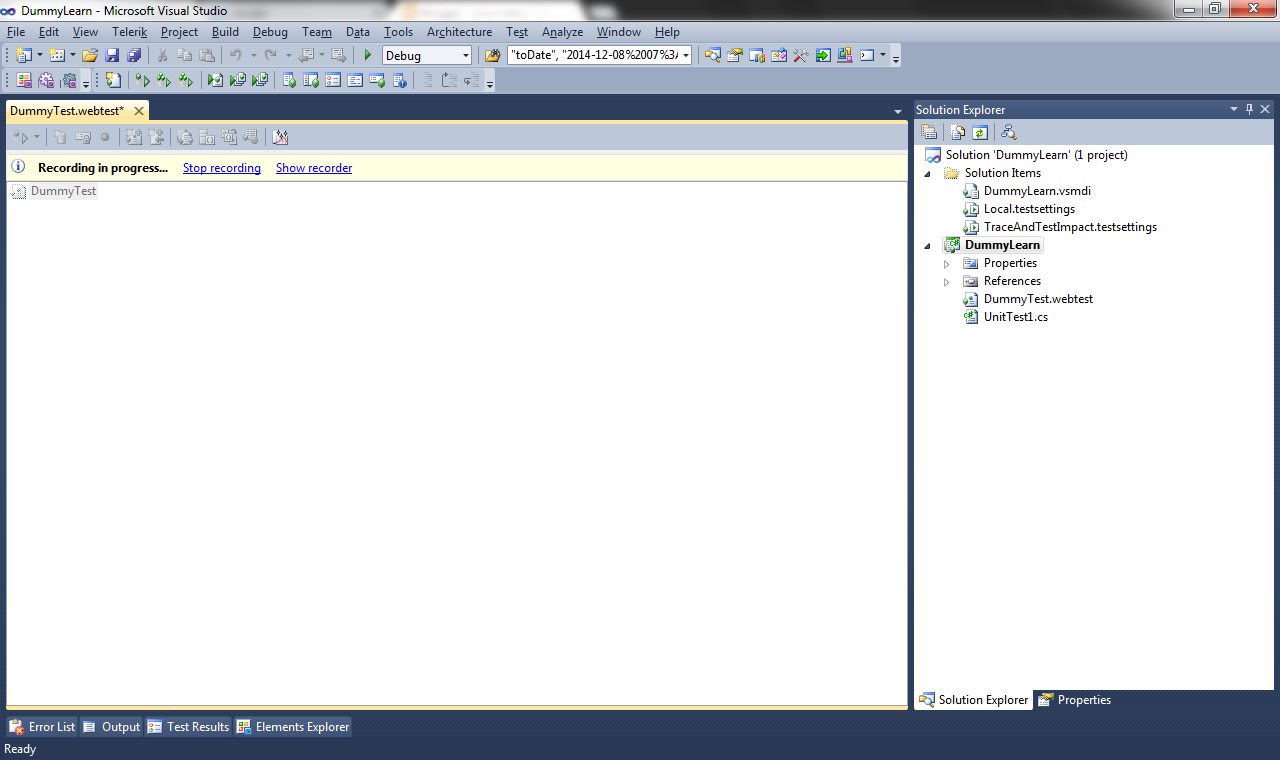Image resolution: width=1280 pixels, height=760 pixels.
Task: Open the Add New Item dropdown arrow
Action: pos(73,56)
